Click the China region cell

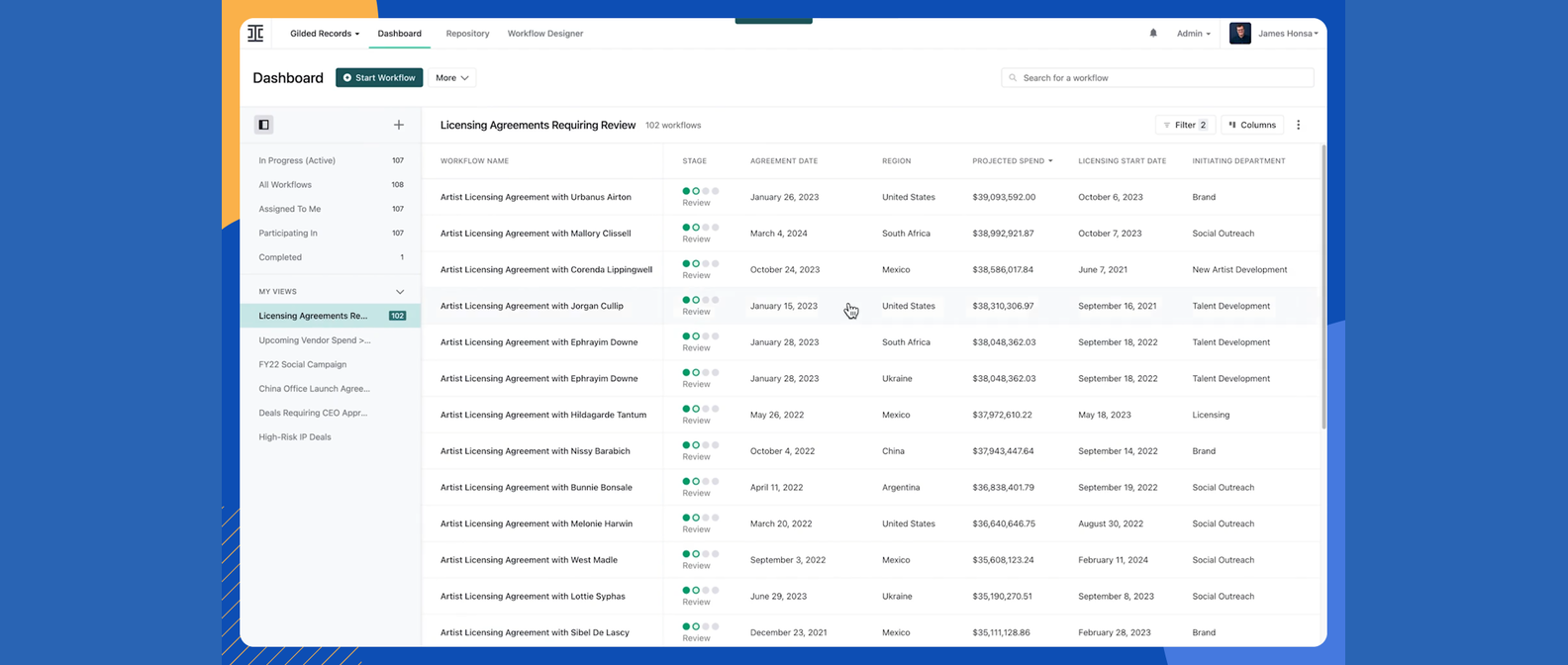click(893, 451)
